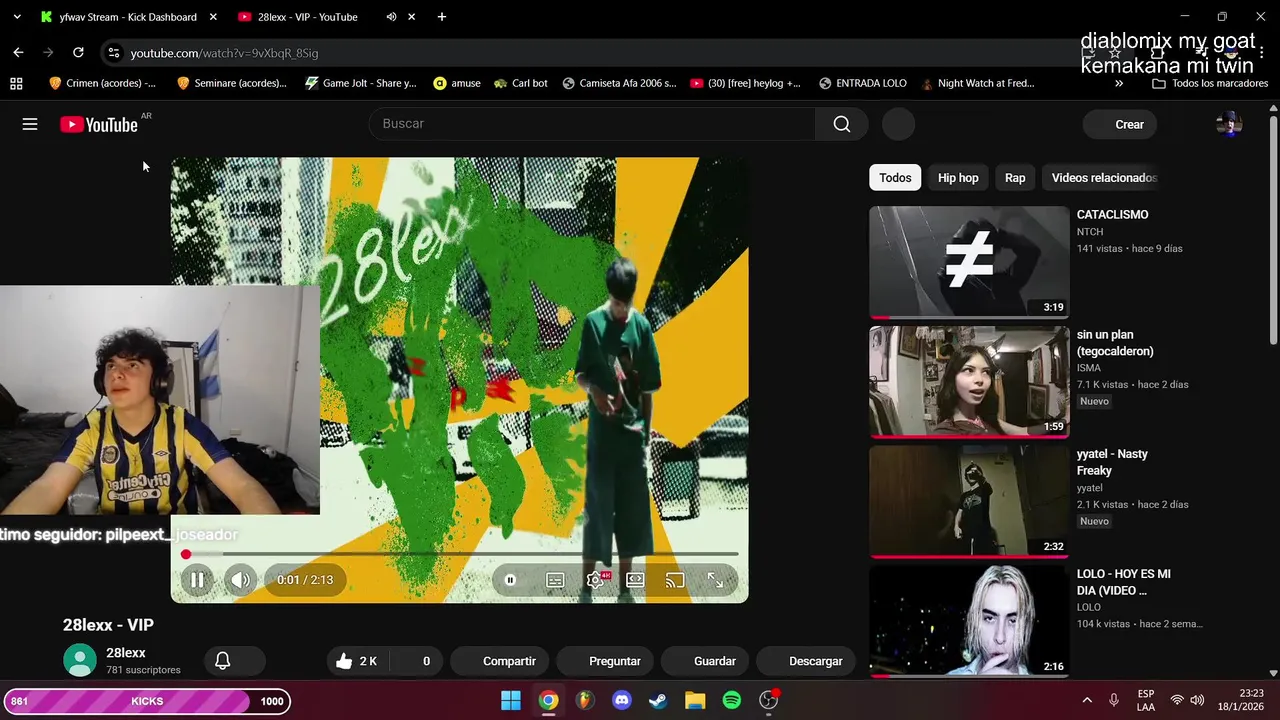Open the Chrome apps grid in the bookmarks bar

click(16, 83)
